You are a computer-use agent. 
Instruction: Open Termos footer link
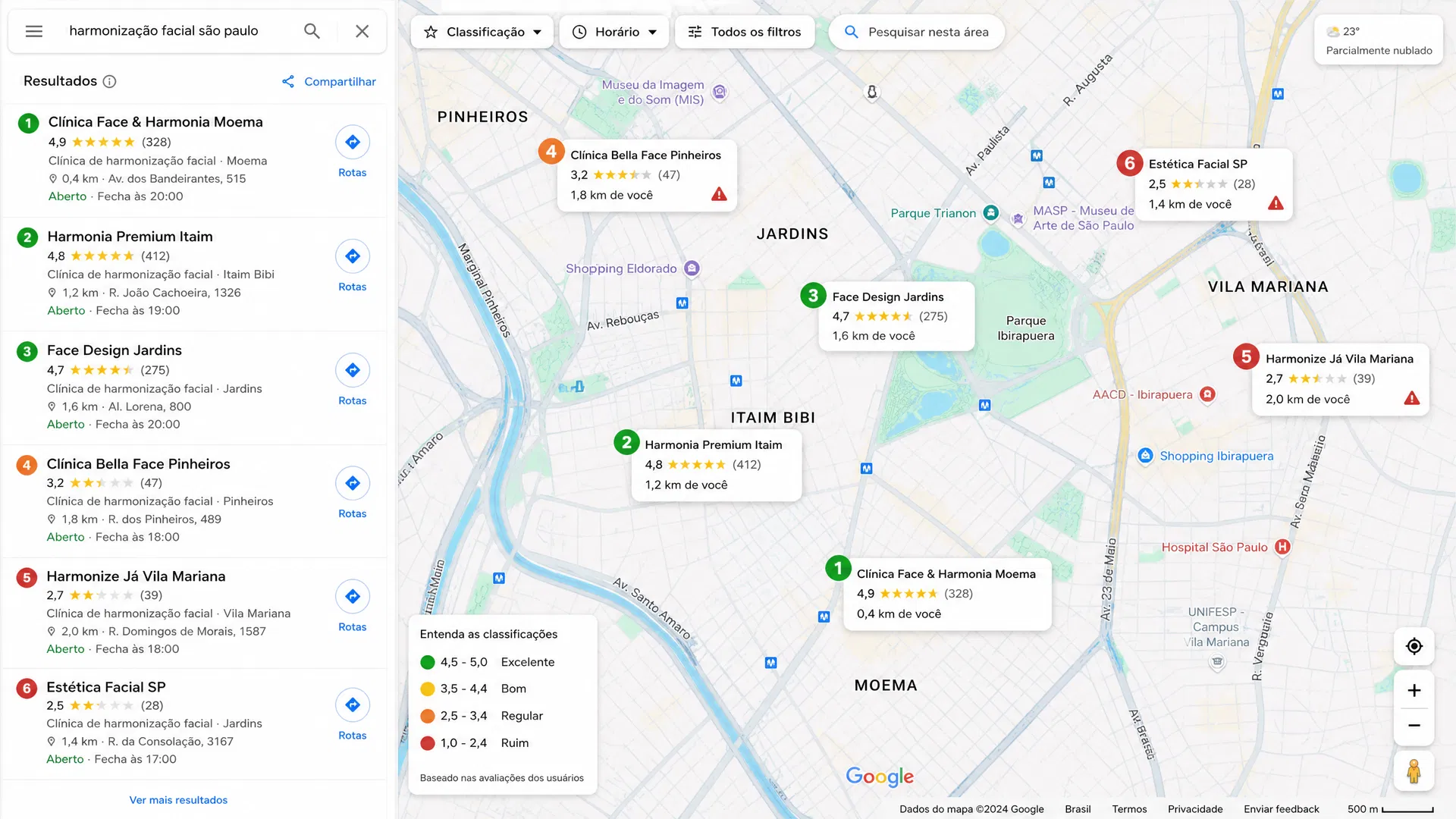coord(1129,809)
